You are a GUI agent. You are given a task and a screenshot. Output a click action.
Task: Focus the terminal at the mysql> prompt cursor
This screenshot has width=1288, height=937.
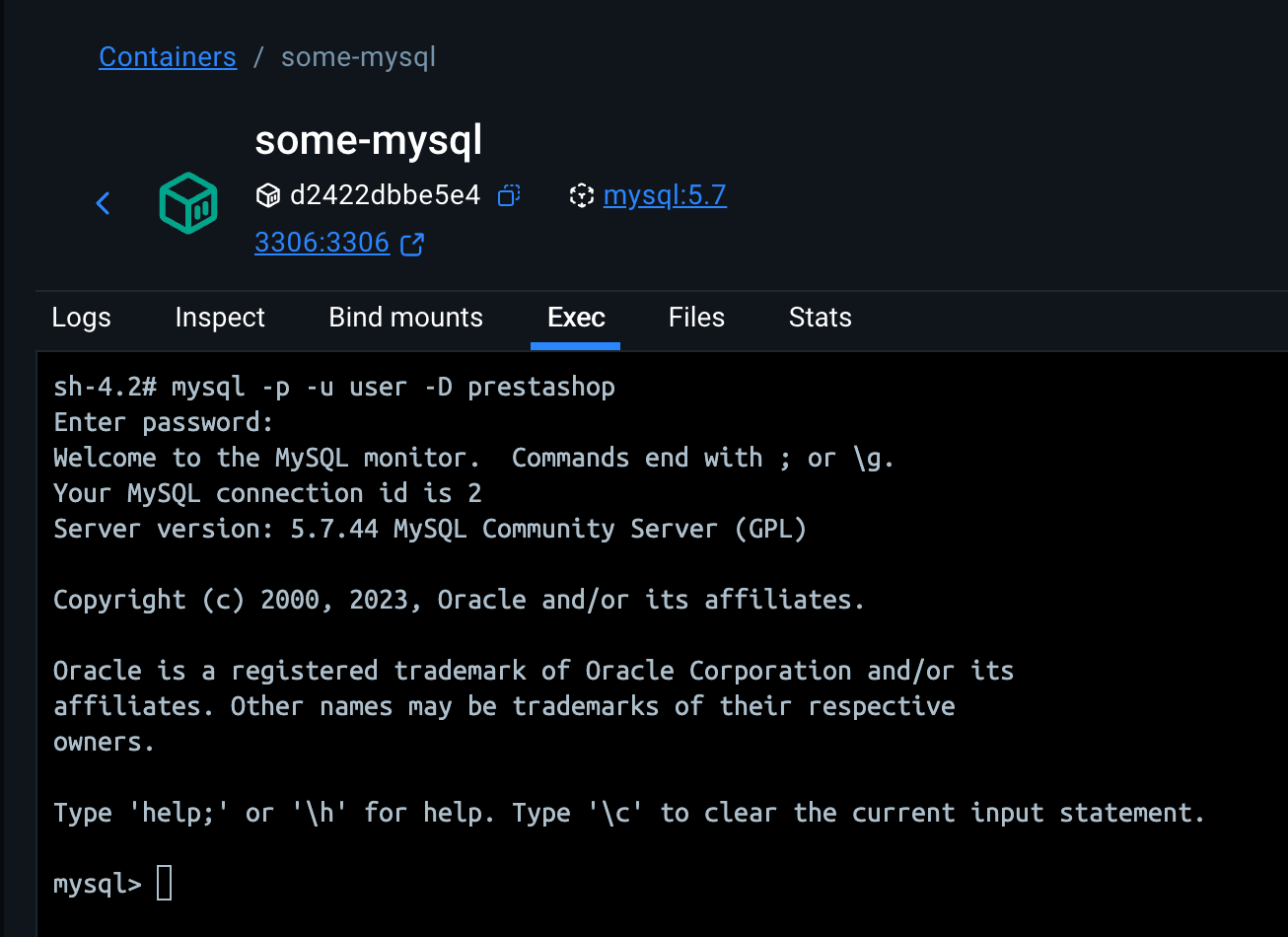[165, 884]
